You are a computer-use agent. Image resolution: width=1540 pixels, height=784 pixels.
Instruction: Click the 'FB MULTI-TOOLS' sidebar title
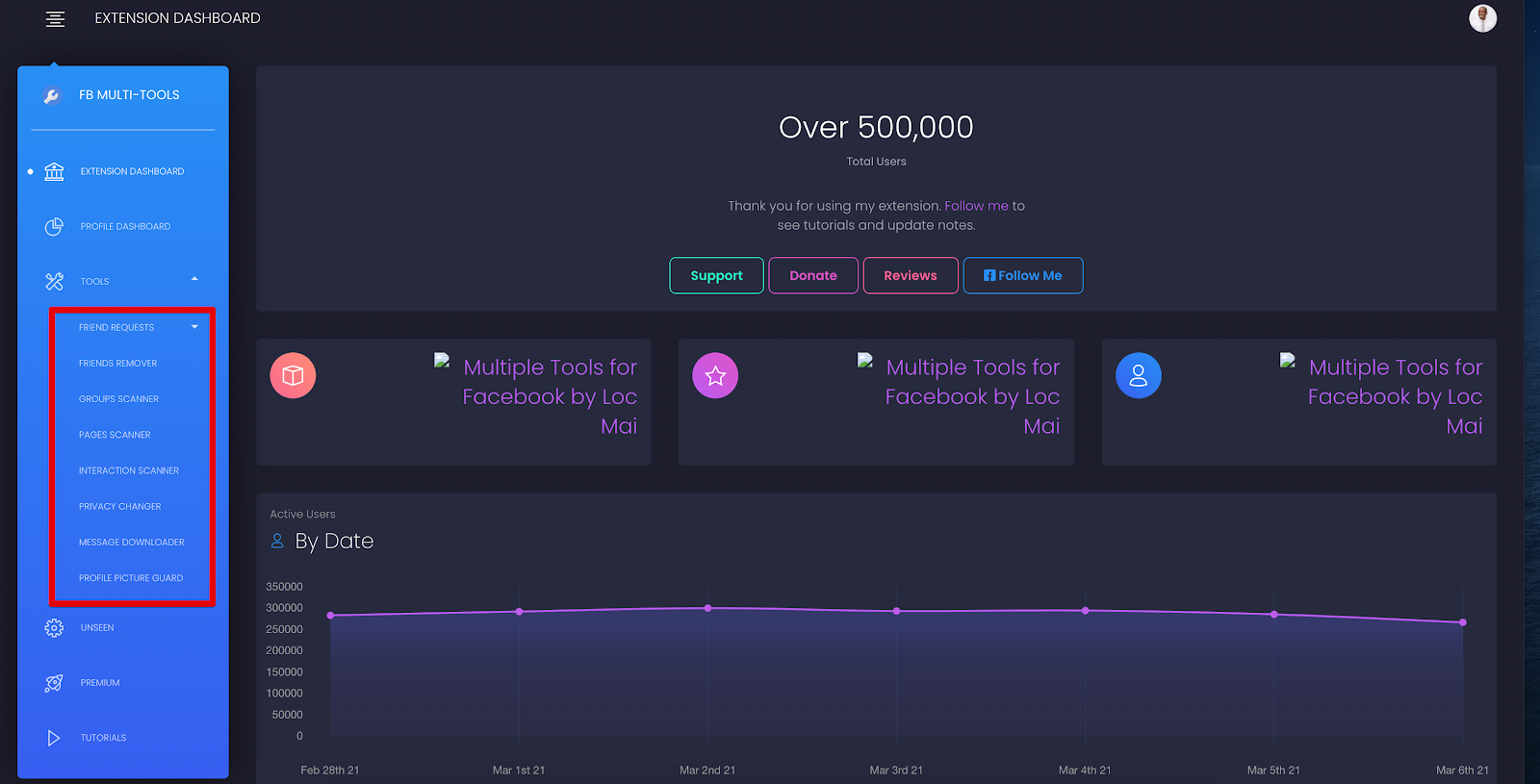coord(129,95)
